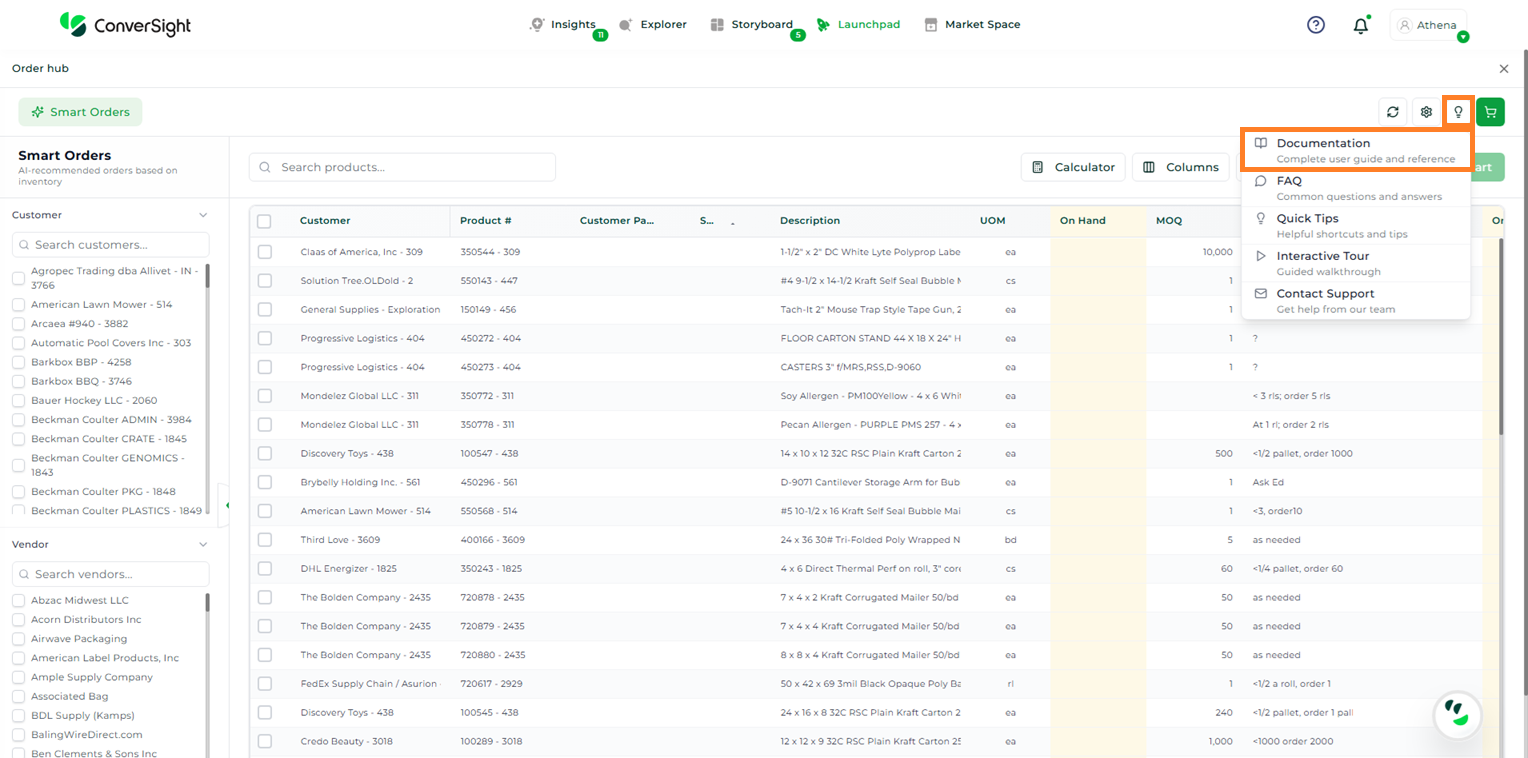Viewport: 1528px width, 758px height.
Task: Select the Claas of America table row checkbox
Action: tap(265, 252)
